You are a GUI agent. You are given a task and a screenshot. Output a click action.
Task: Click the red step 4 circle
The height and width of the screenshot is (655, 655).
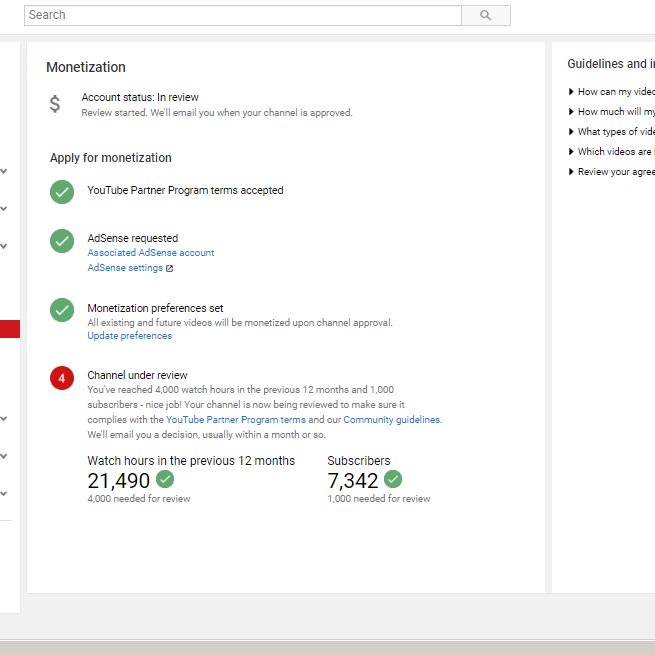(62, 378)
